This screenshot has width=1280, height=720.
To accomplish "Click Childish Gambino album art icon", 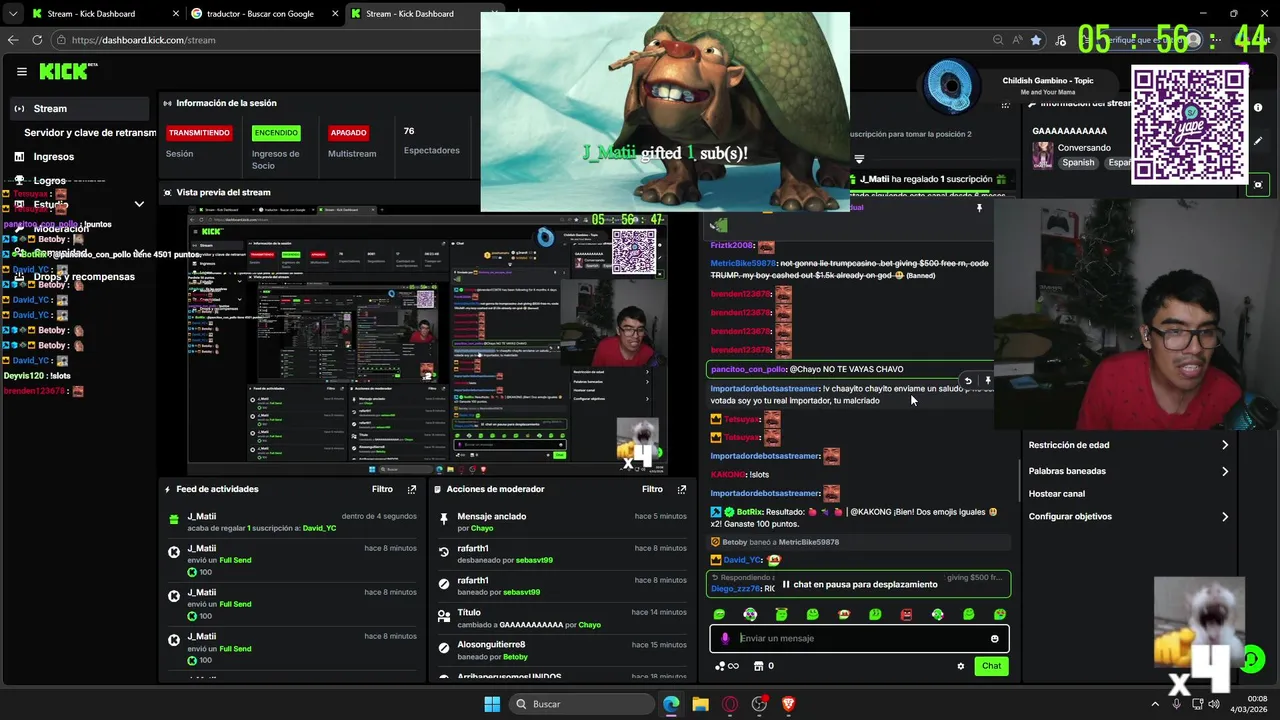I will [950, 86].
